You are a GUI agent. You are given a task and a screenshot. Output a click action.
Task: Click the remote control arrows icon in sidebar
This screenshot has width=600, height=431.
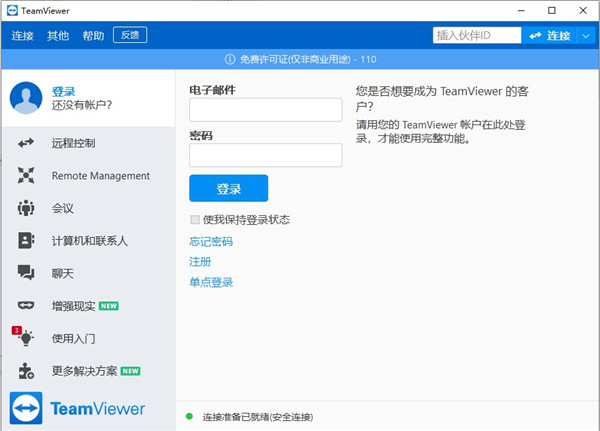click(26, 143)
